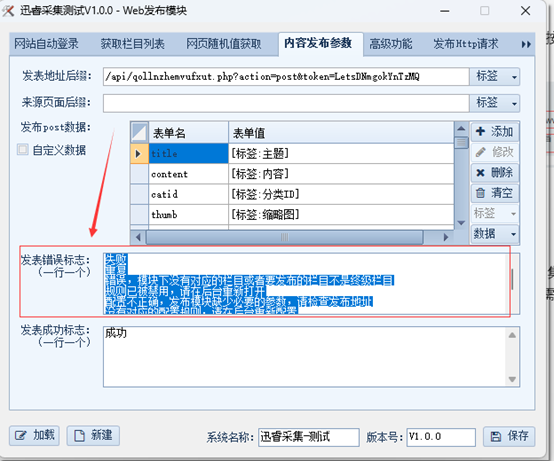Screen dimensions: 554x461
Task: Select the thumb form name cell
Action: tap(188, 214)
